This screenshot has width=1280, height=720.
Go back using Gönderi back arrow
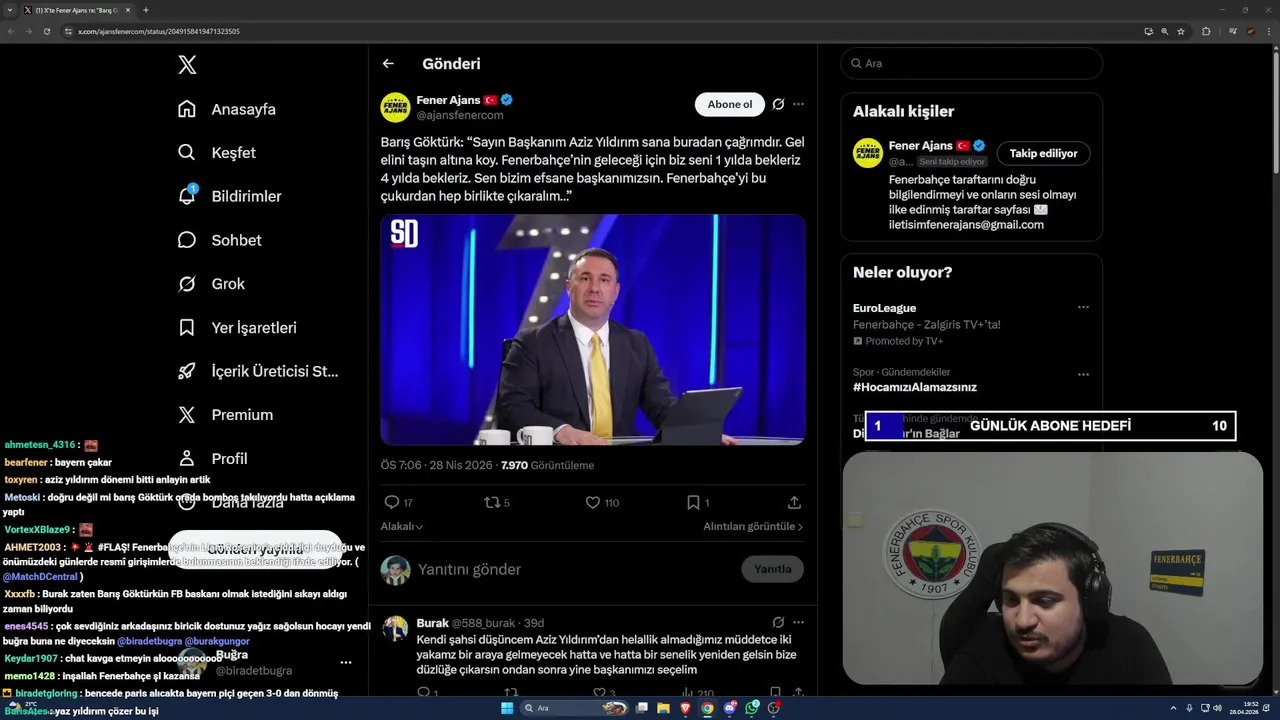(x=388, y=64)
